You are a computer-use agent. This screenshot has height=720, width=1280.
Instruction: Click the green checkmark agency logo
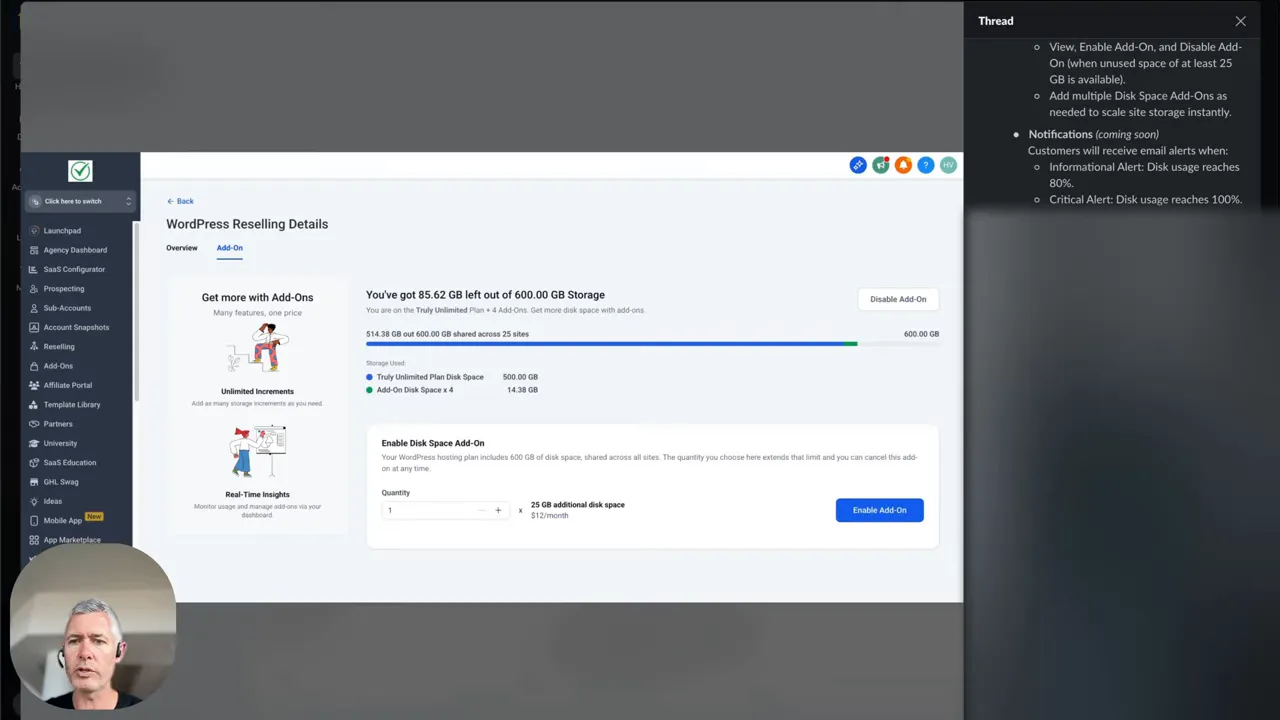80,171
